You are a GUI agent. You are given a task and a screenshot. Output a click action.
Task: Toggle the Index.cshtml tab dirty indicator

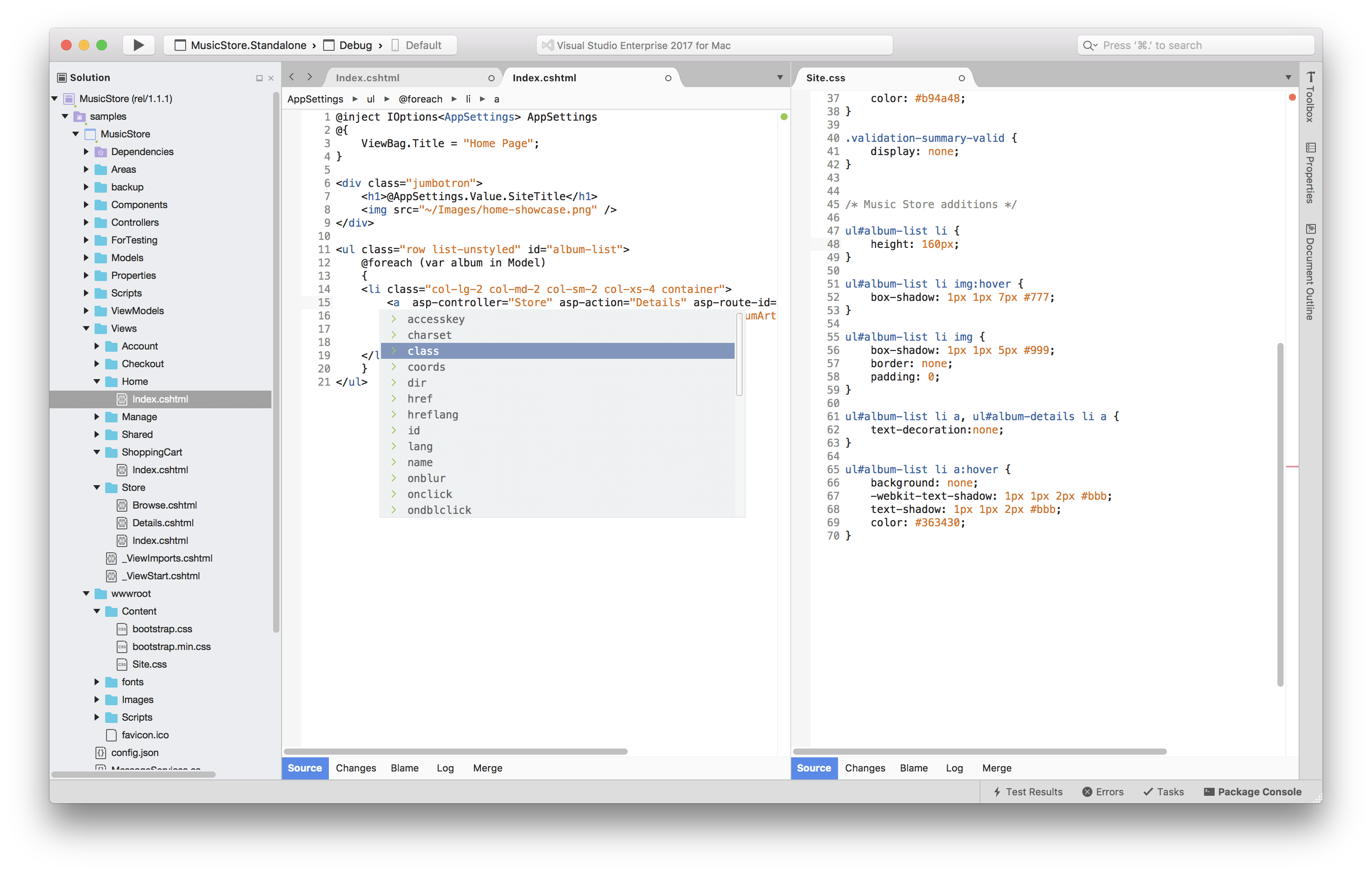point(670,78)
